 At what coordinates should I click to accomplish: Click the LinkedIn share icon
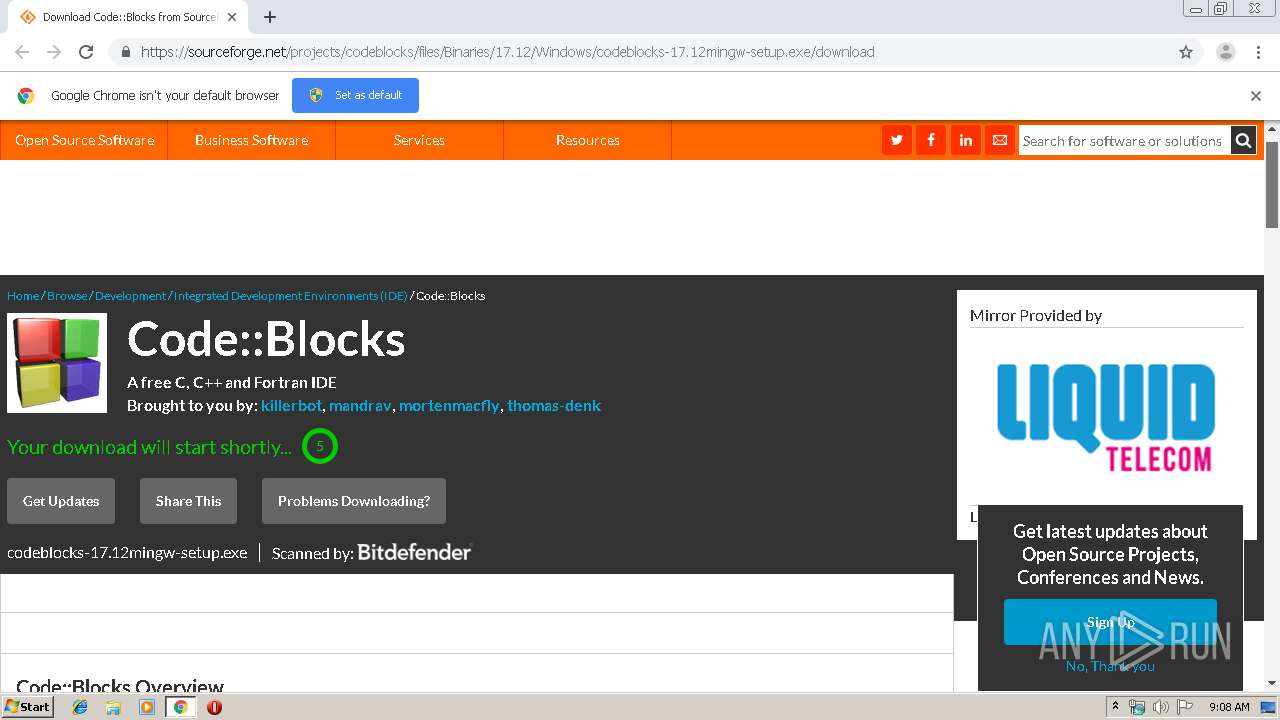pos(965,140)
